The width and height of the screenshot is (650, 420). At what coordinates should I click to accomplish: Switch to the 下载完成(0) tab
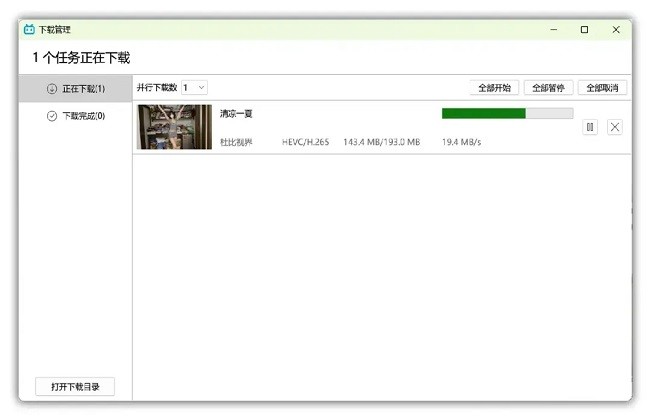(83, 116)
